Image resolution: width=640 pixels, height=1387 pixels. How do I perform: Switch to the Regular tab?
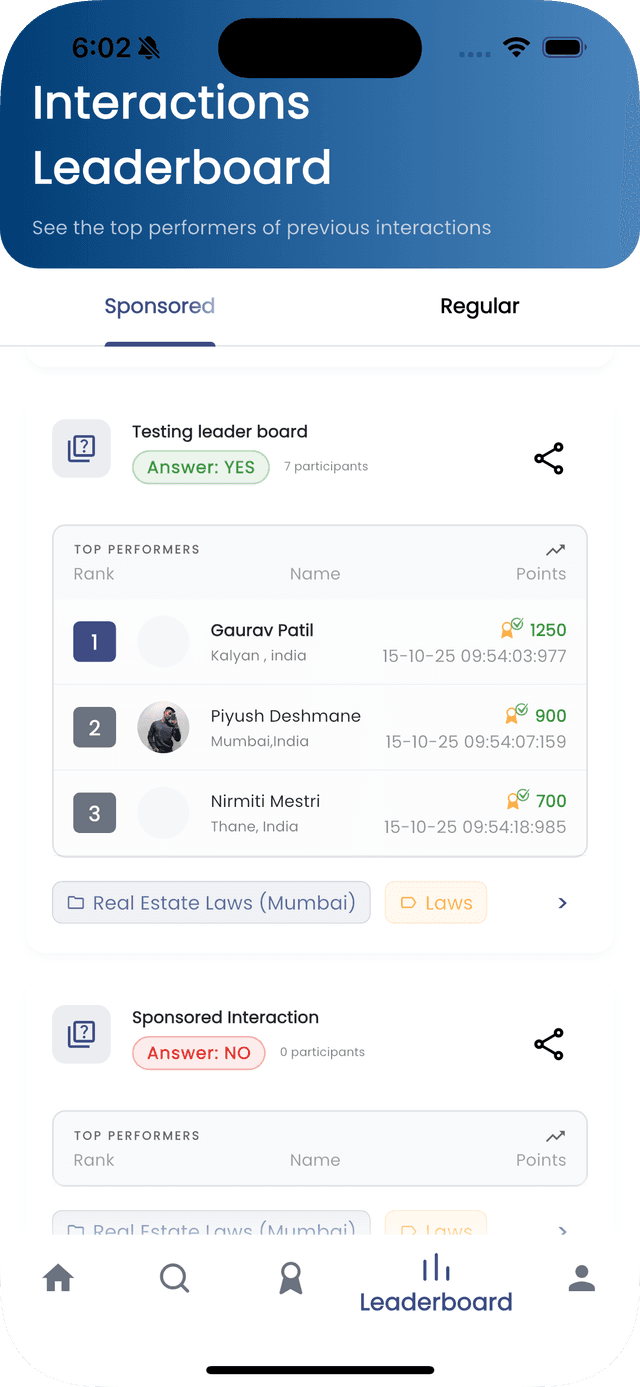point(479,307)
